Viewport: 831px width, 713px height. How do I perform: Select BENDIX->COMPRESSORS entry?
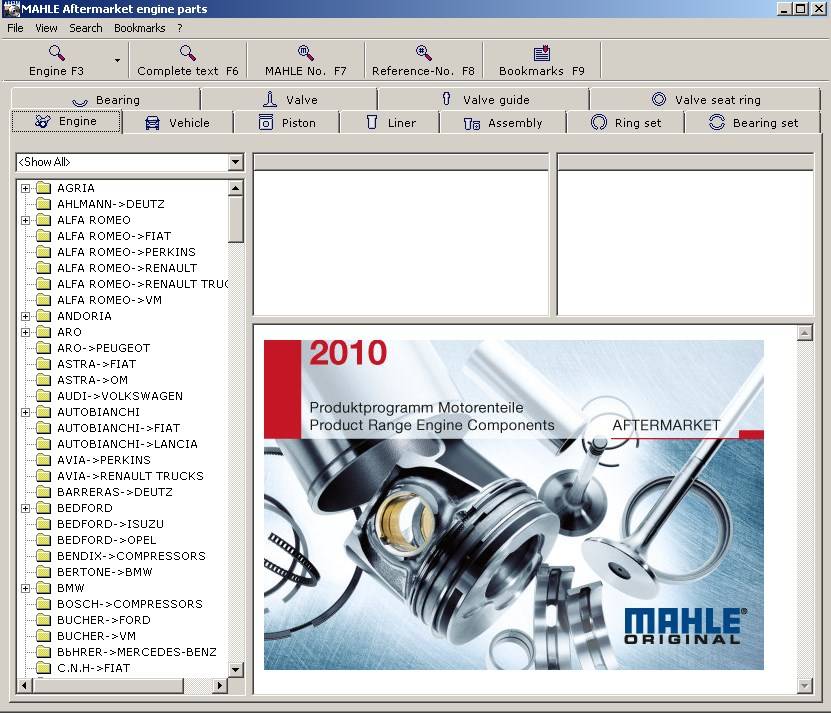point(131,556)
